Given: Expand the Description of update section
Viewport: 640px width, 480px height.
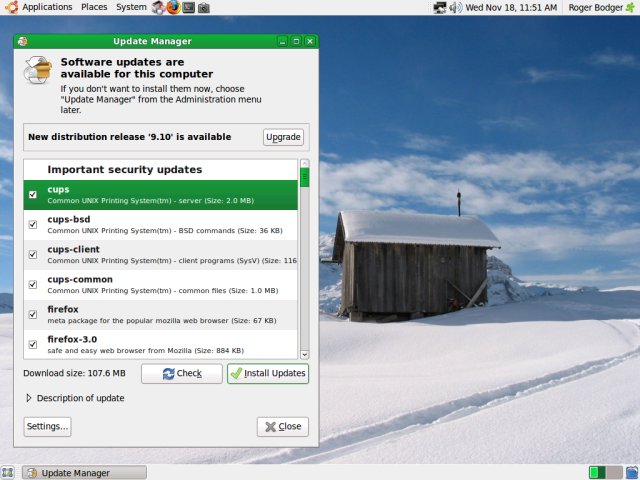Looking at the screenshot, I should click(x=29, y=398).
